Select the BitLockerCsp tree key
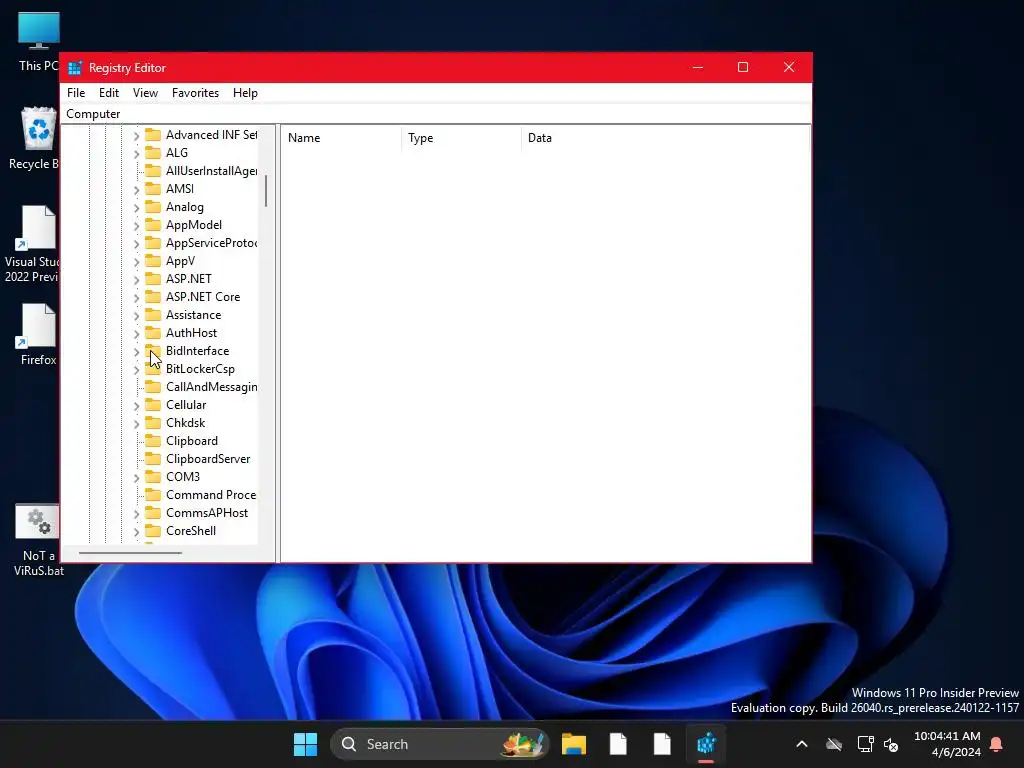This screenshot has width=1024, height=768. point(200,369)
